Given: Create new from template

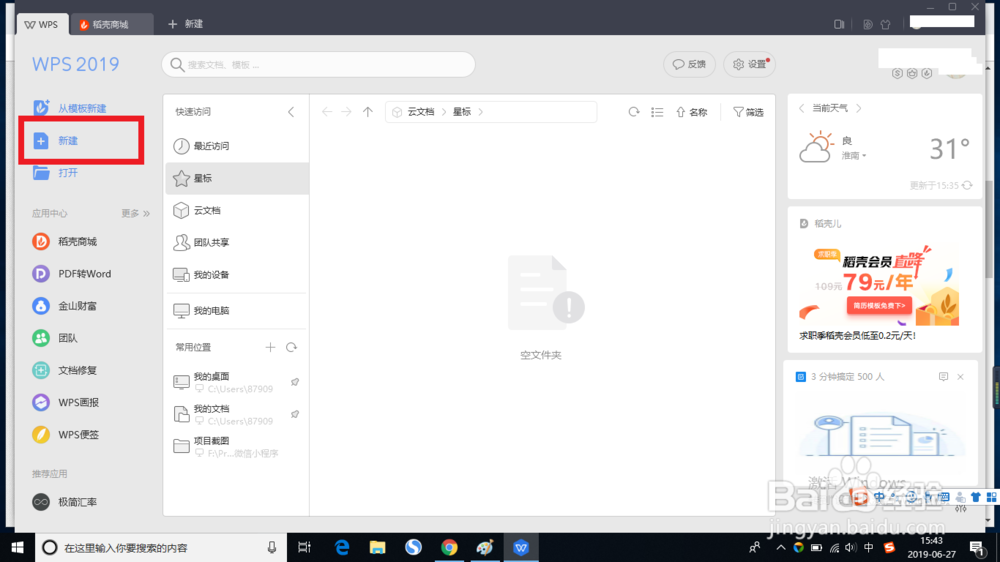Looking at the screenshot, I should 70,108.
